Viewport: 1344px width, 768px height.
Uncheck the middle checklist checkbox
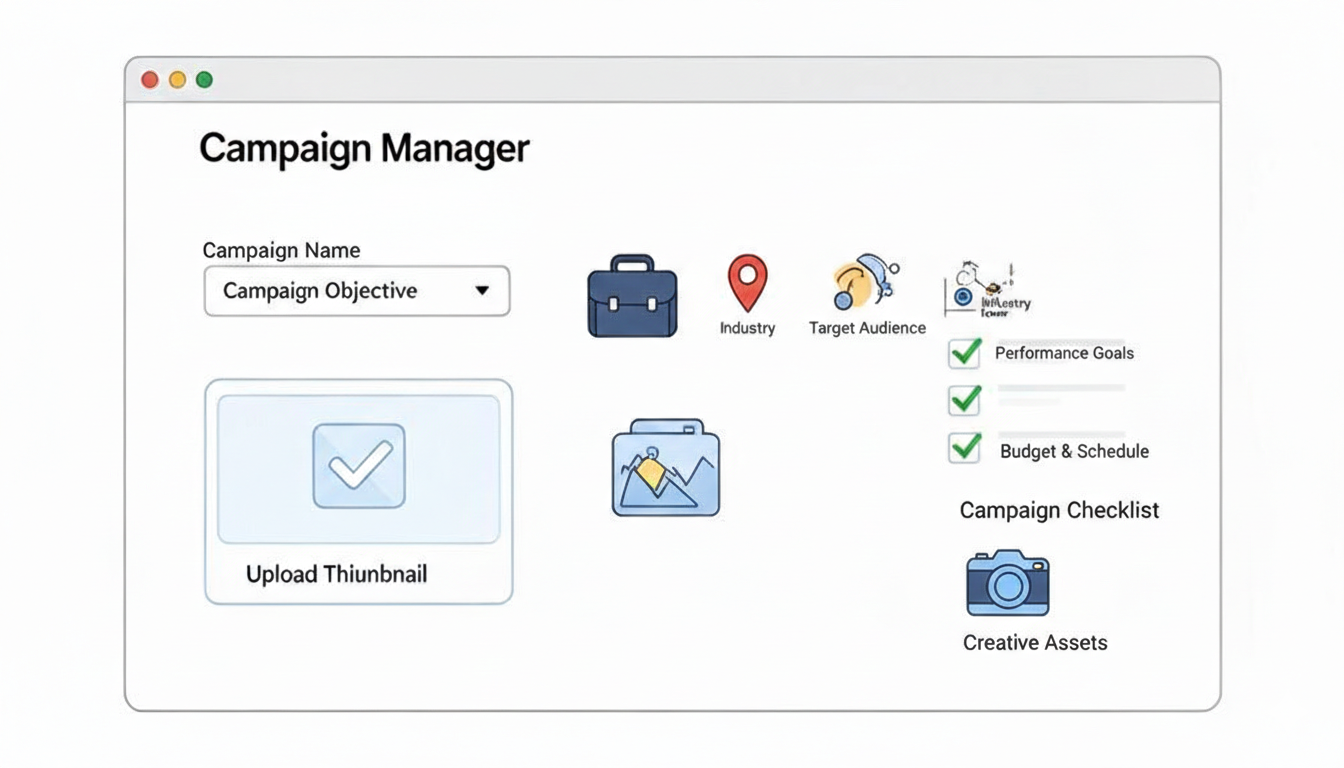click(x=962, y=400)
